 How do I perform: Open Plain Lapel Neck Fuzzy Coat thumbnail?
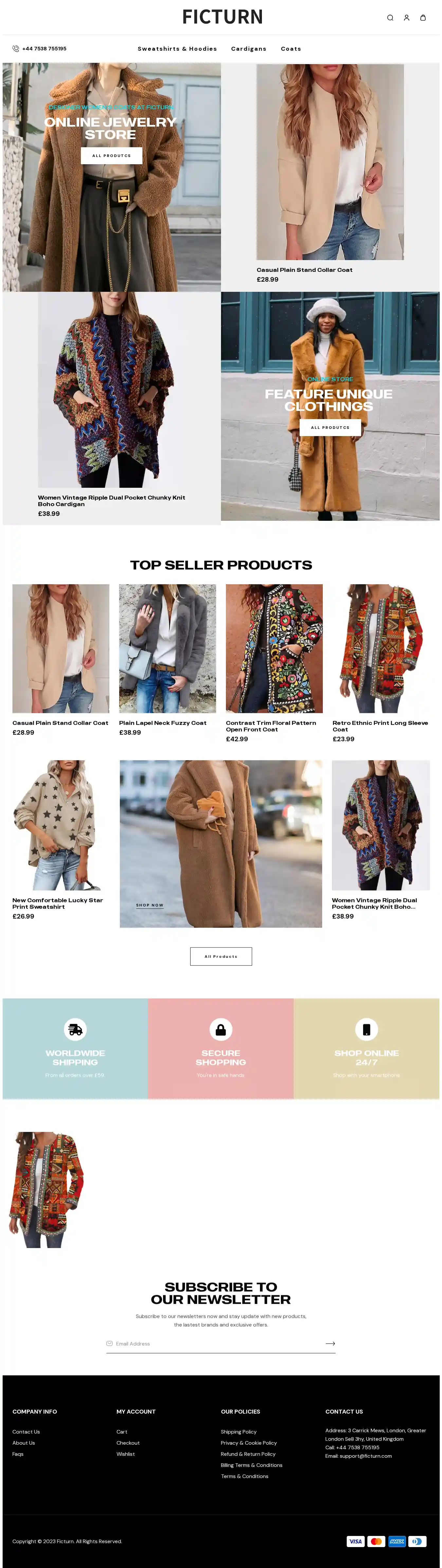point(167,648)
